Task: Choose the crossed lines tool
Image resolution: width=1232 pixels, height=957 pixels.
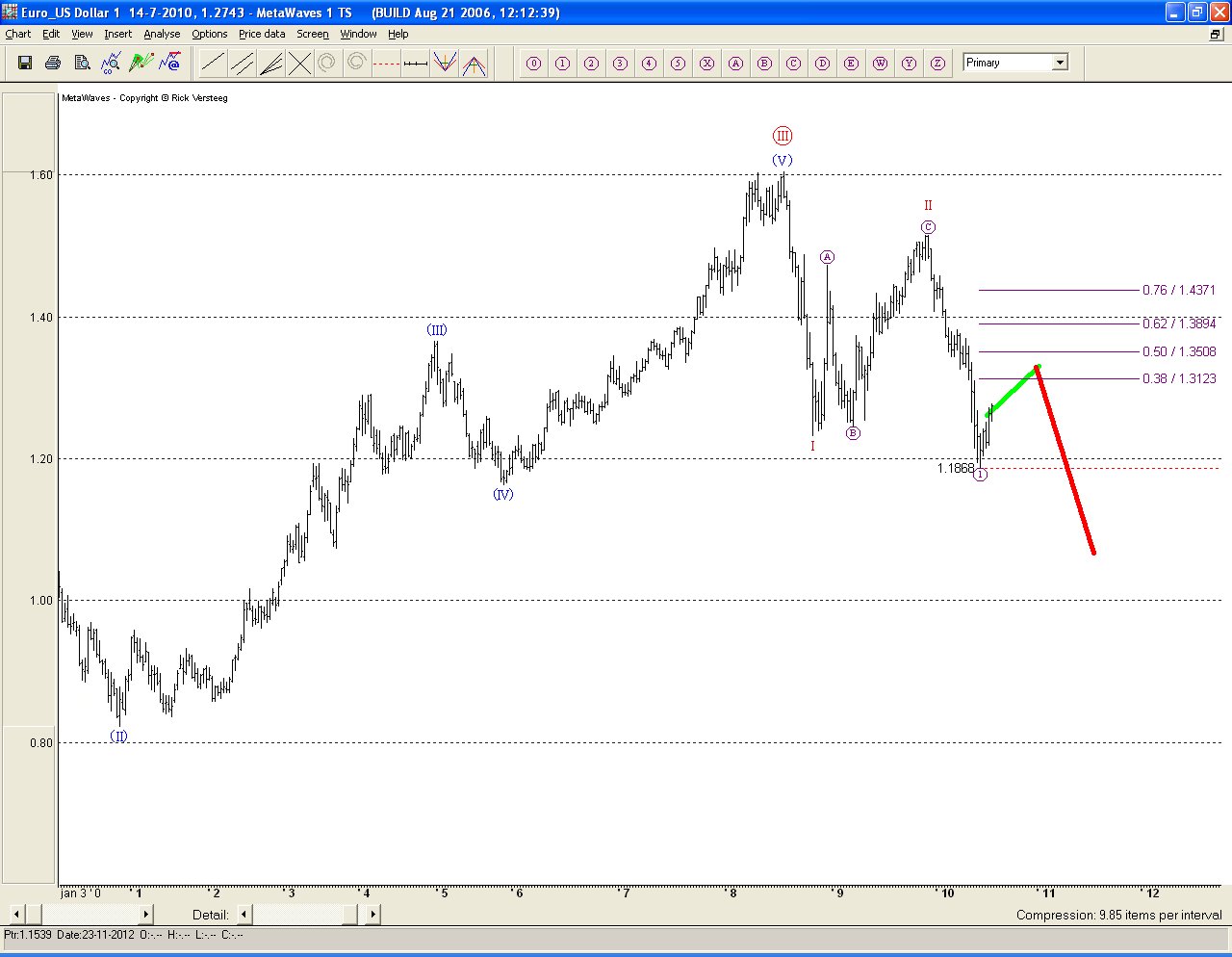Action: coord(299,64)
